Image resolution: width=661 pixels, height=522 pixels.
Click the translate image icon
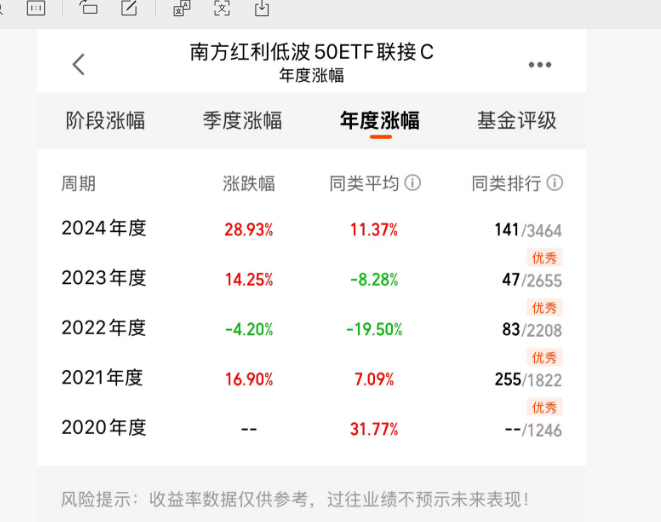click(182, 8)
